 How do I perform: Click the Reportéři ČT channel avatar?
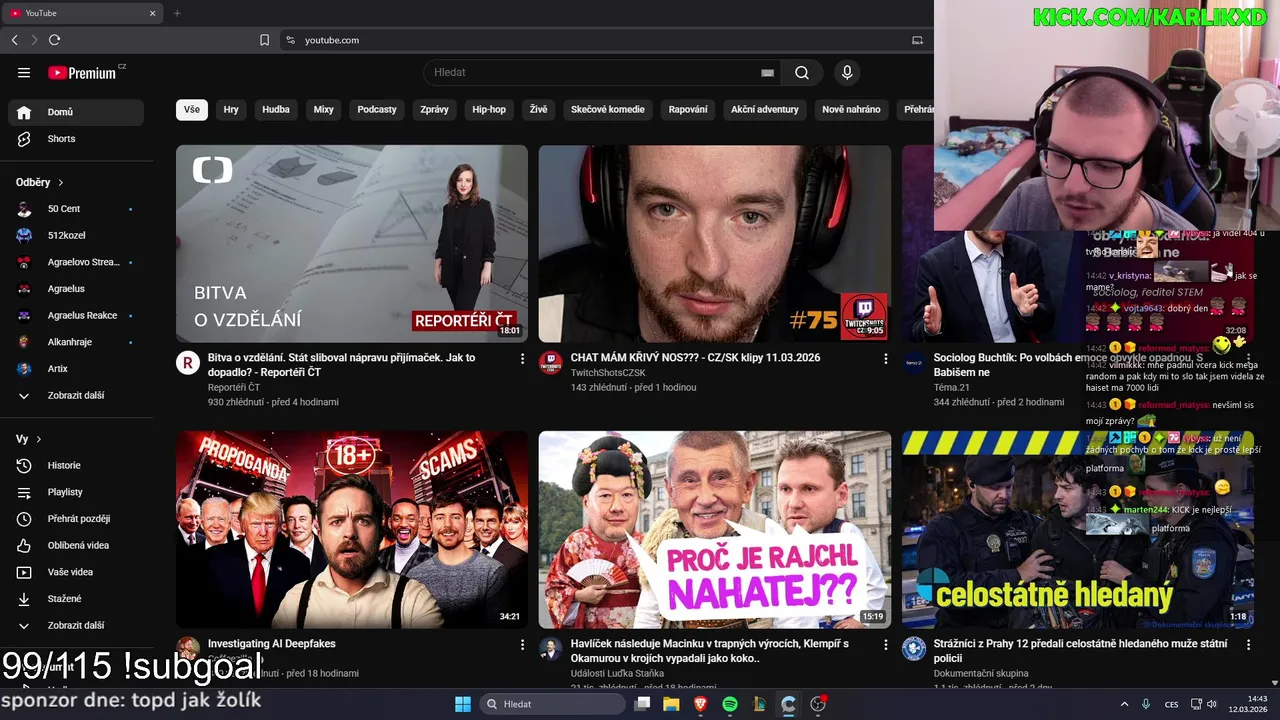[x=188, y=362]
